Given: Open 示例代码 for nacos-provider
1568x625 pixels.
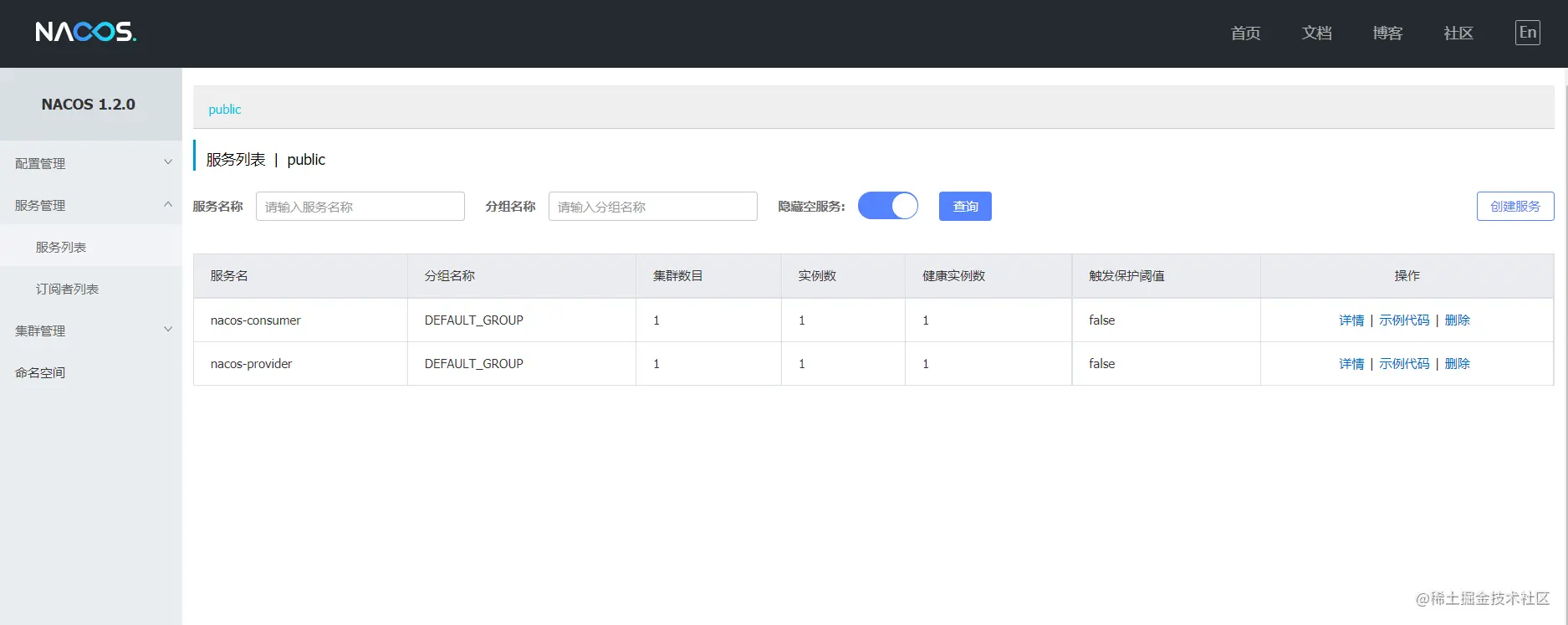Looking at the screenshot, I should pyautogui.click(x=1404, y=364).
